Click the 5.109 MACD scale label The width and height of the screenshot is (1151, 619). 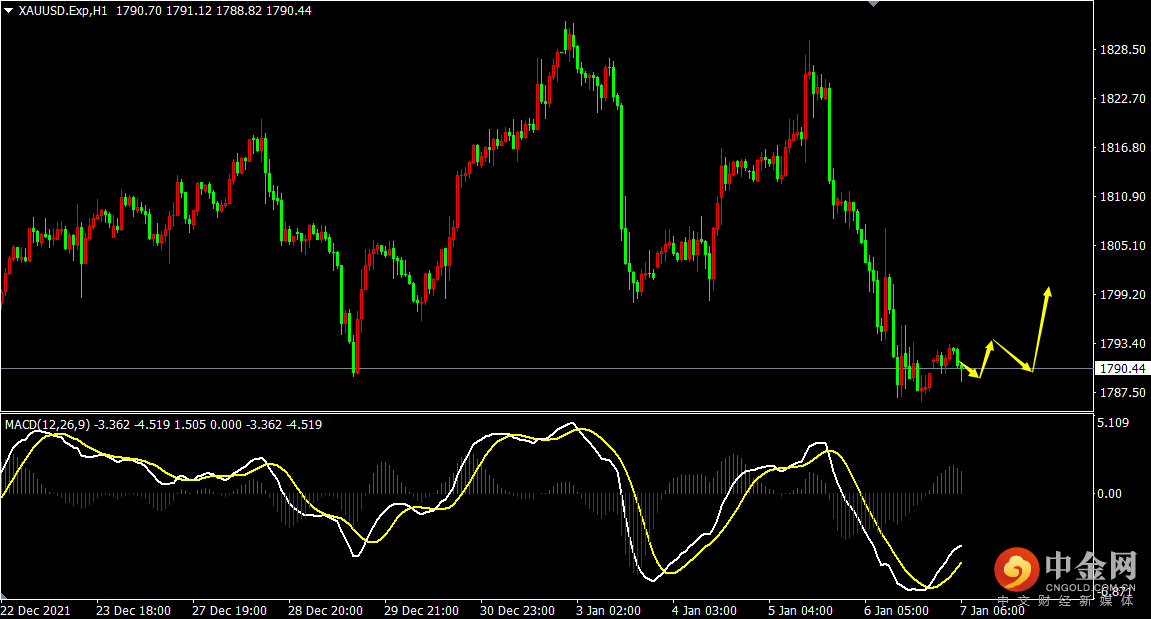coord(1114,424)
